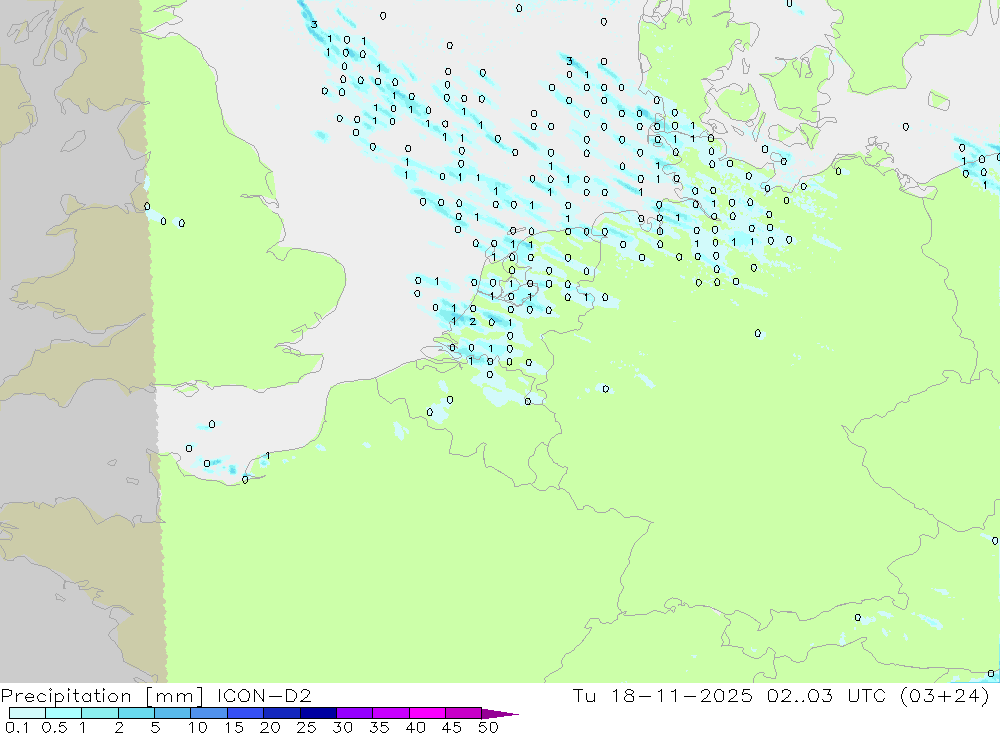Viewport: 1000px width, 733px height.
Task: Click the 'ICON-D2' model label
Action: 264,695
